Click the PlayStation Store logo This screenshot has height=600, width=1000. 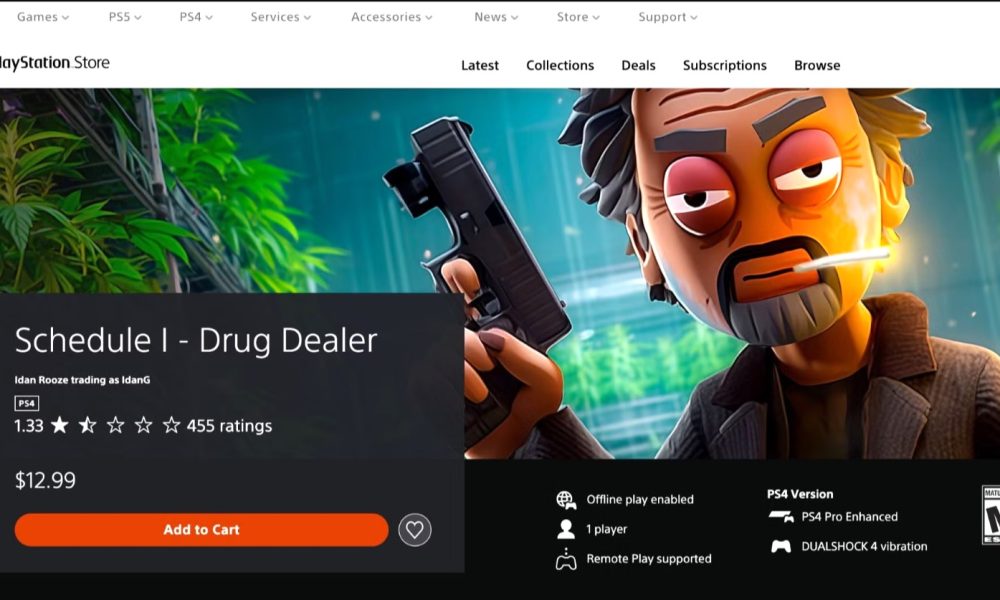(55, 62)
